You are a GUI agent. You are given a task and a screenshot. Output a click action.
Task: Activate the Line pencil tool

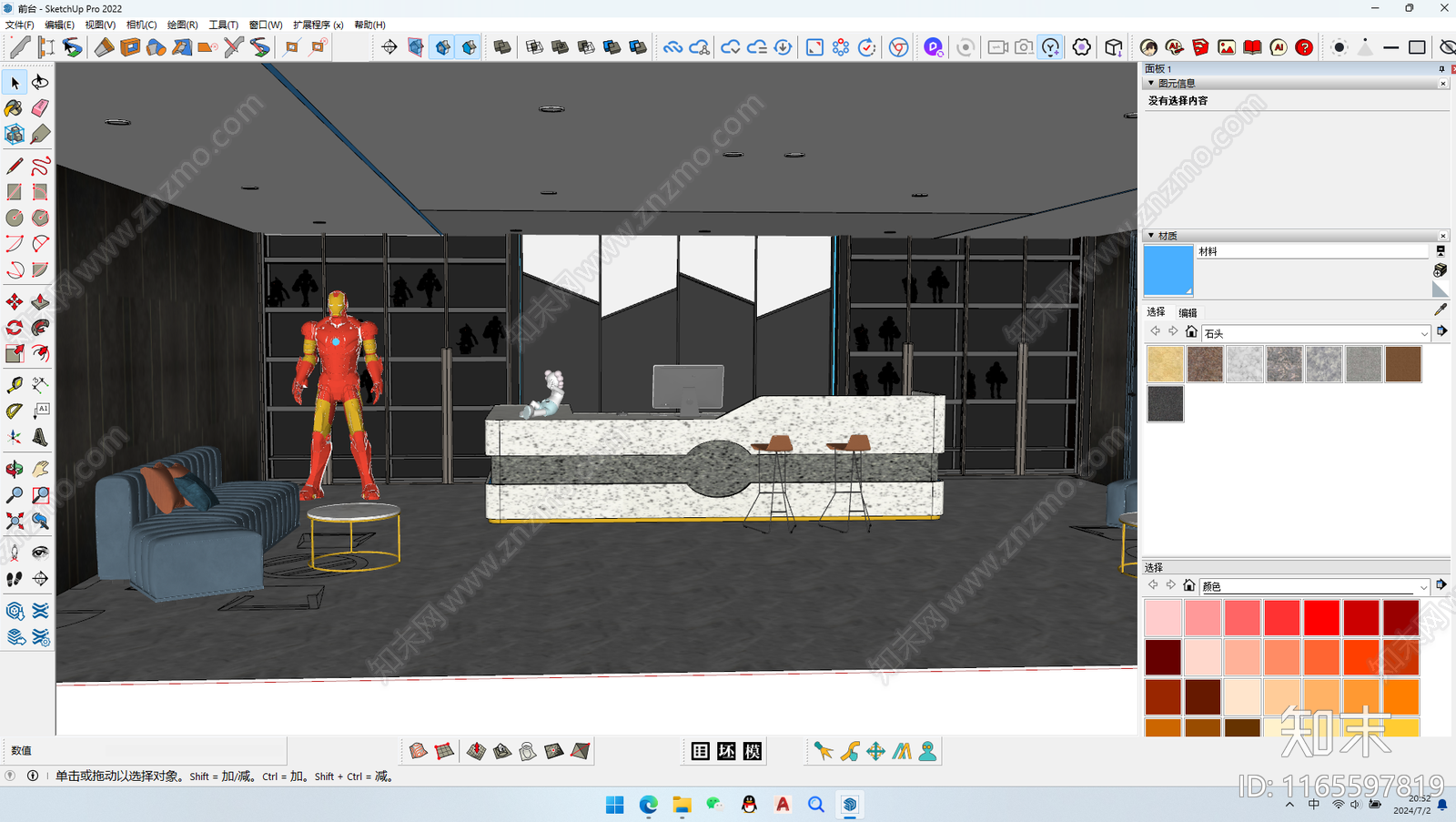[15, 166]
